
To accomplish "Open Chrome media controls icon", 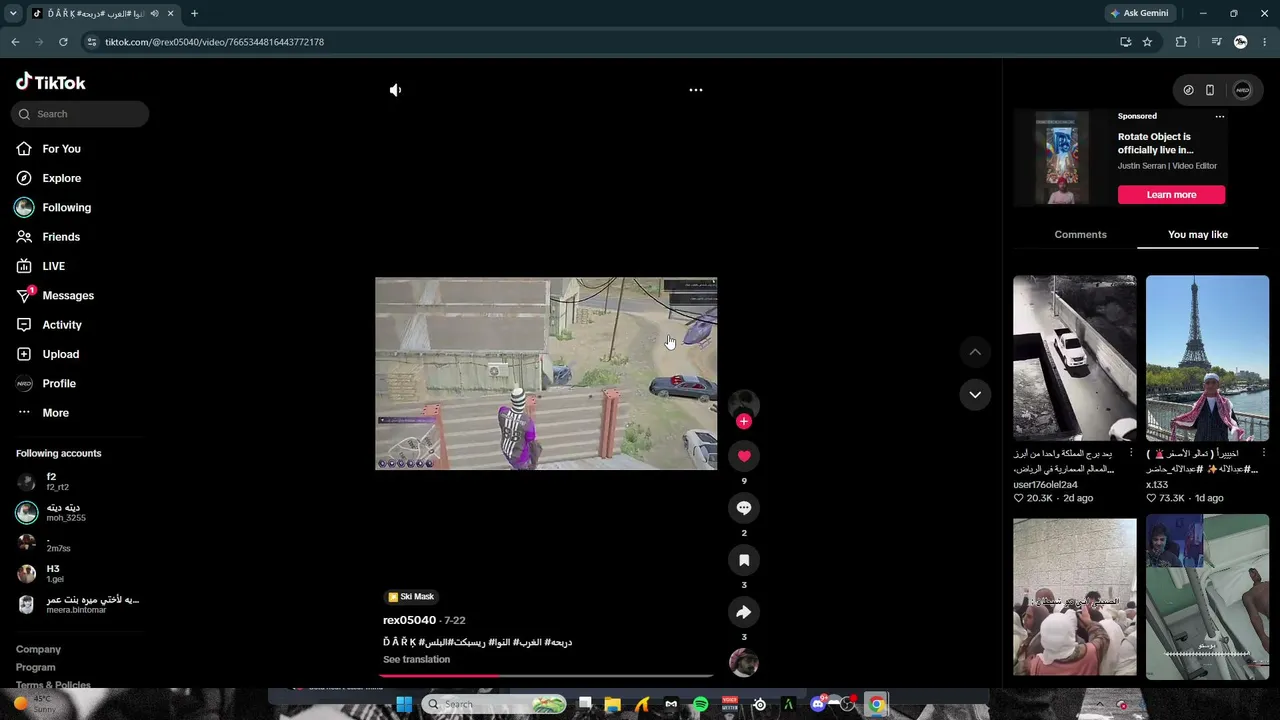I will (1216, 42).
